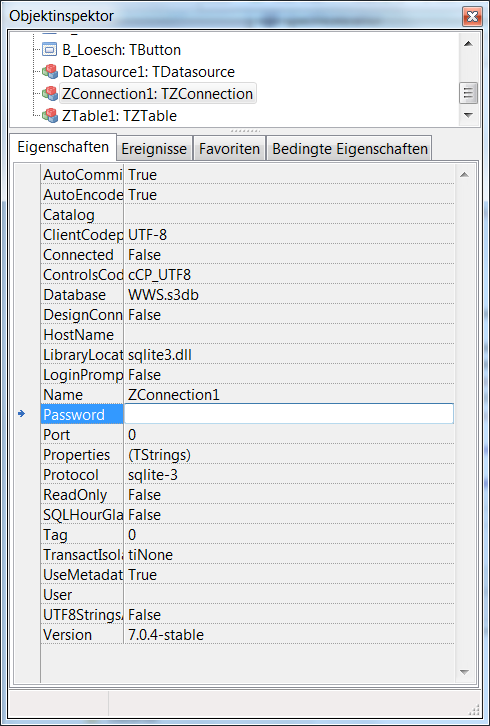Switch to the Ereignisse tab
The width and height of the screenshot is (490, 726).
point(154,149)
